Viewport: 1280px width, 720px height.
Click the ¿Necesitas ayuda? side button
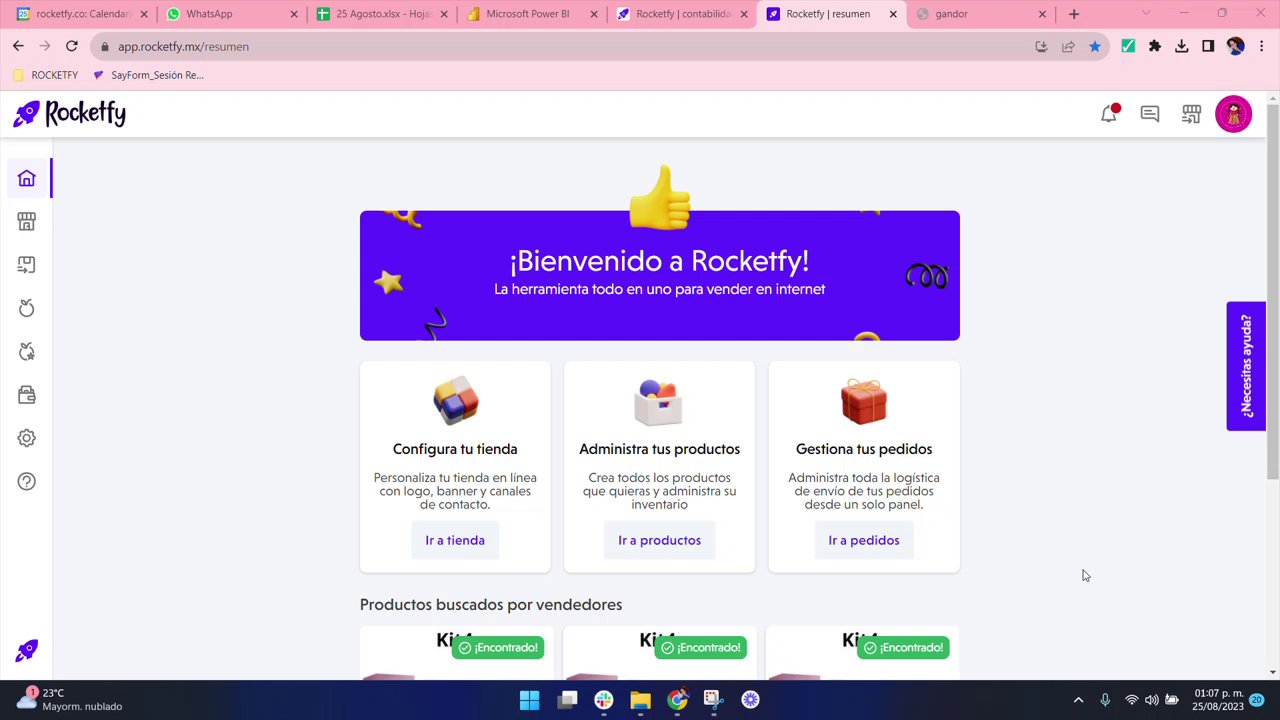click(1246, 366)
